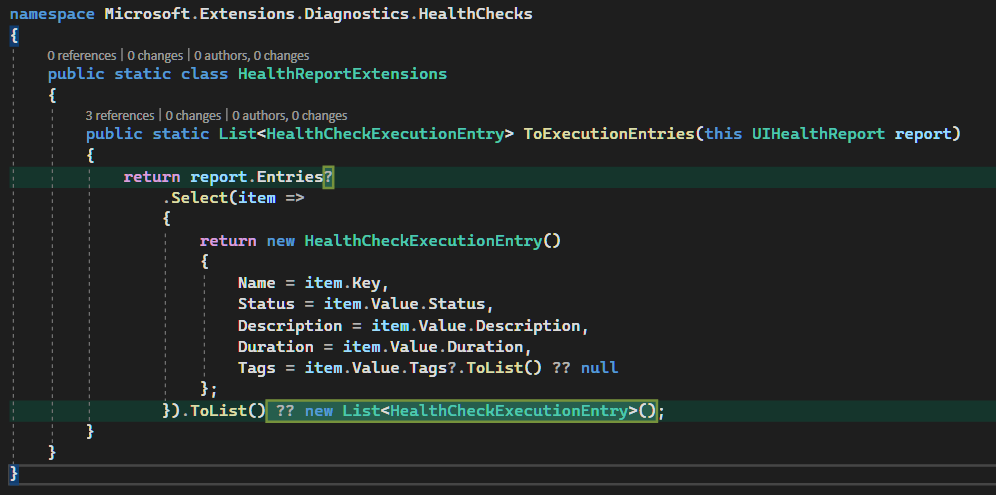Click '0 changes' link next to 3 references
The image size is (996, 495).
pyautogui.click(x=193, y=116)
